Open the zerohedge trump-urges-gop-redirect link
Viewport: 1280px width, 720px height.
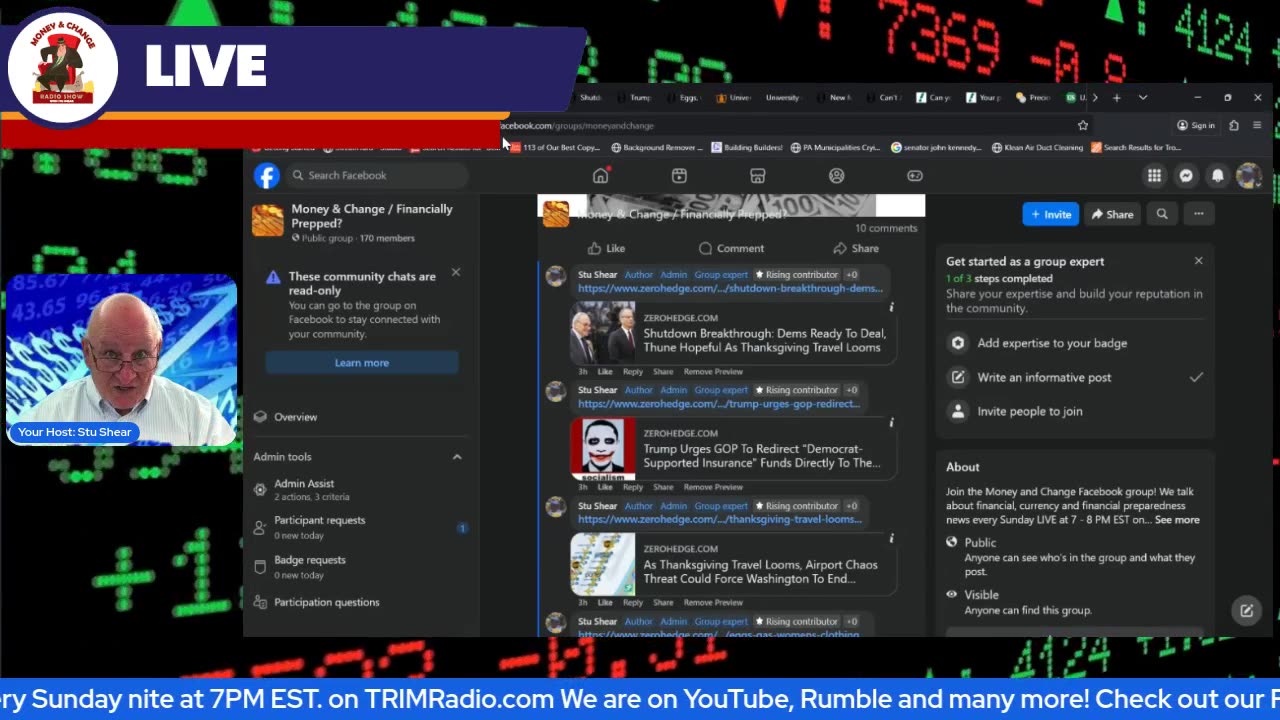point(719,404)
